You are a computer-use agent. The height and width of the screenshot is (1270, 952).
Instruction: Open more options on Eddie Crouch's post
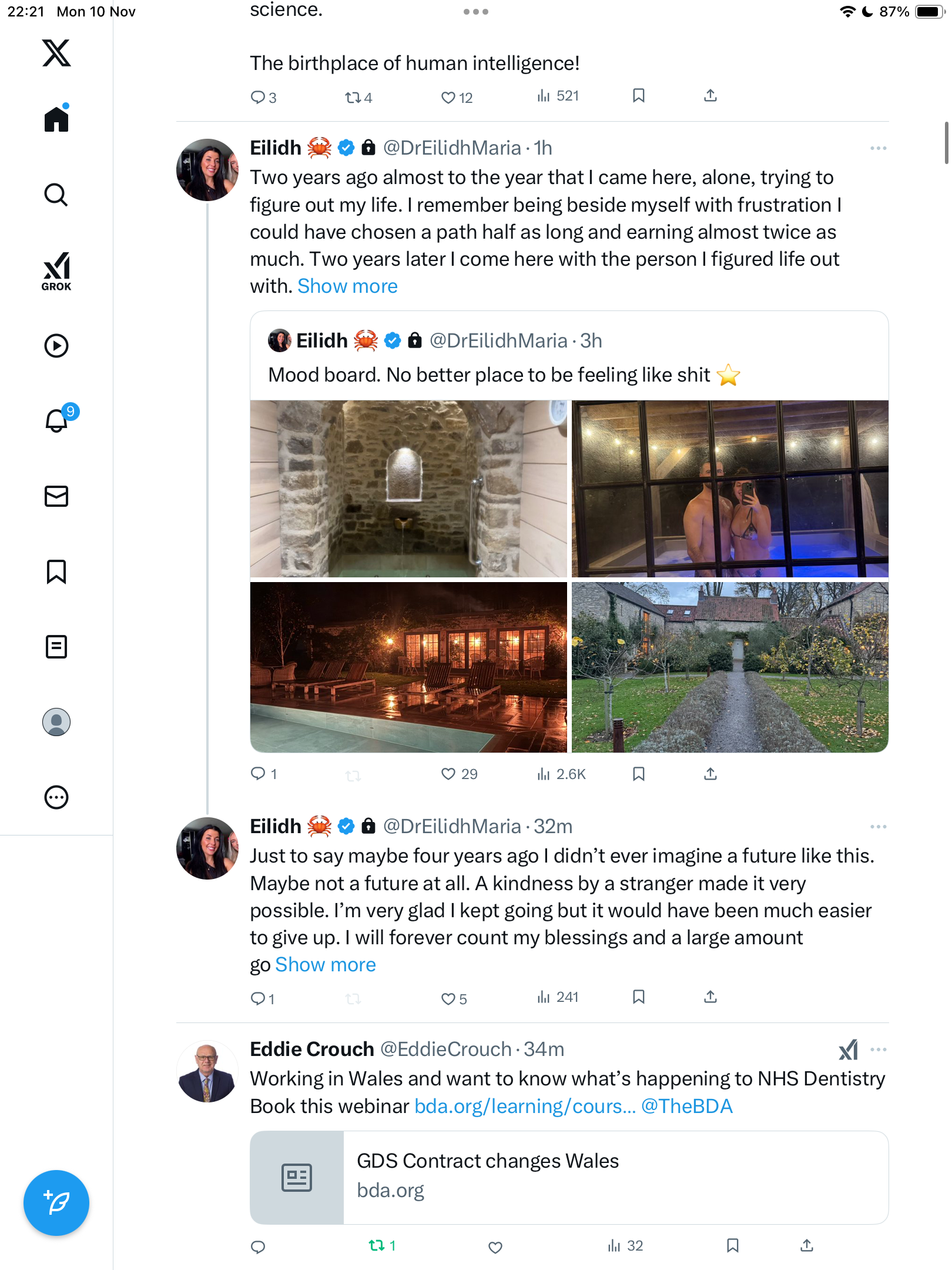tap(879, 1050)
